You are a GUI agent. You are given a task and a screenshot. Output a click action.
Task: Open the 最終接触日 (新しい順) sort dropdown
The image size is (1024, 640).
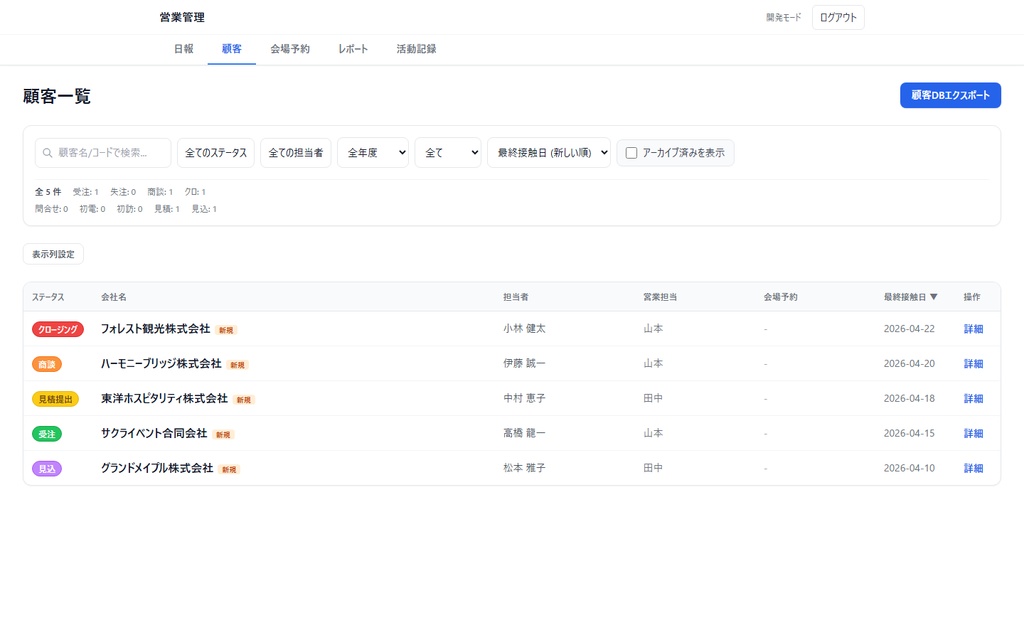549,152
